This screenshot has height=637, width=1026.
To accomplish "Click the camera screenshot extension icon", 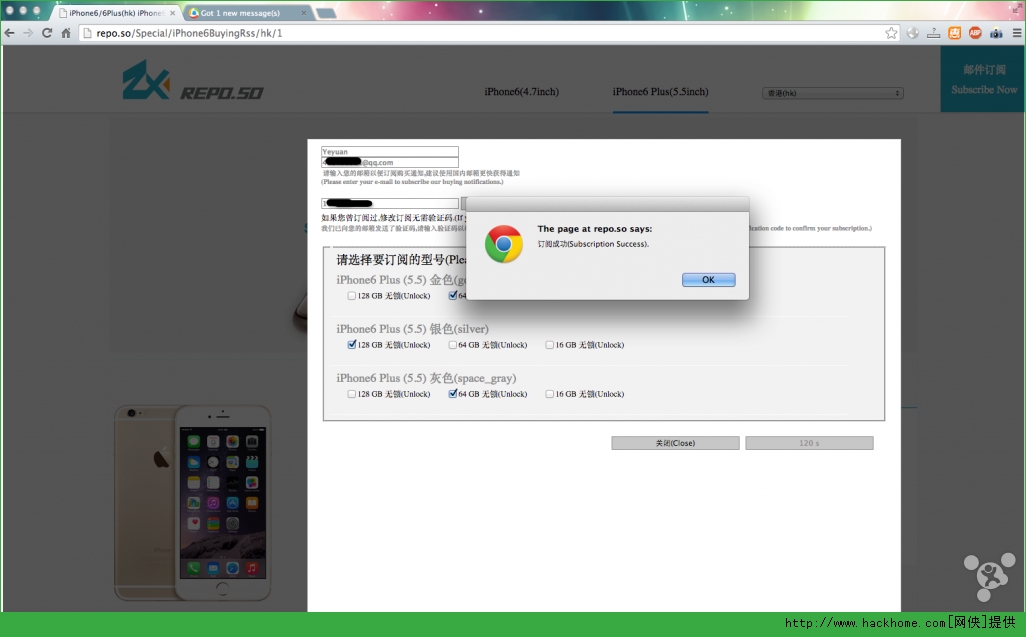I will point(996,33).
